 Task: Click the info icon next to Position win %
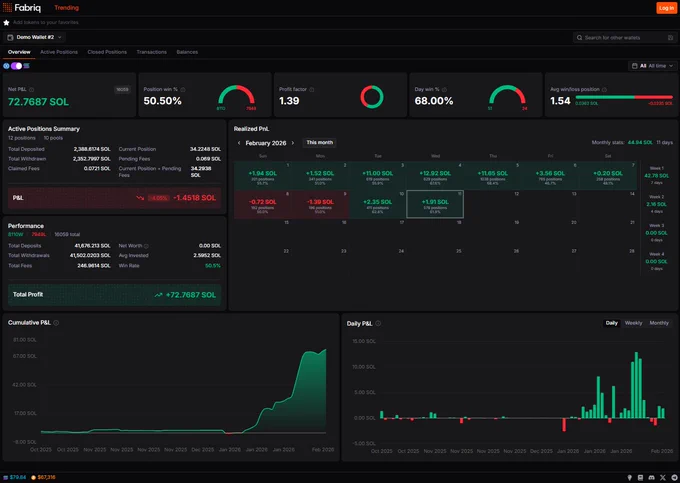point(183,90)
